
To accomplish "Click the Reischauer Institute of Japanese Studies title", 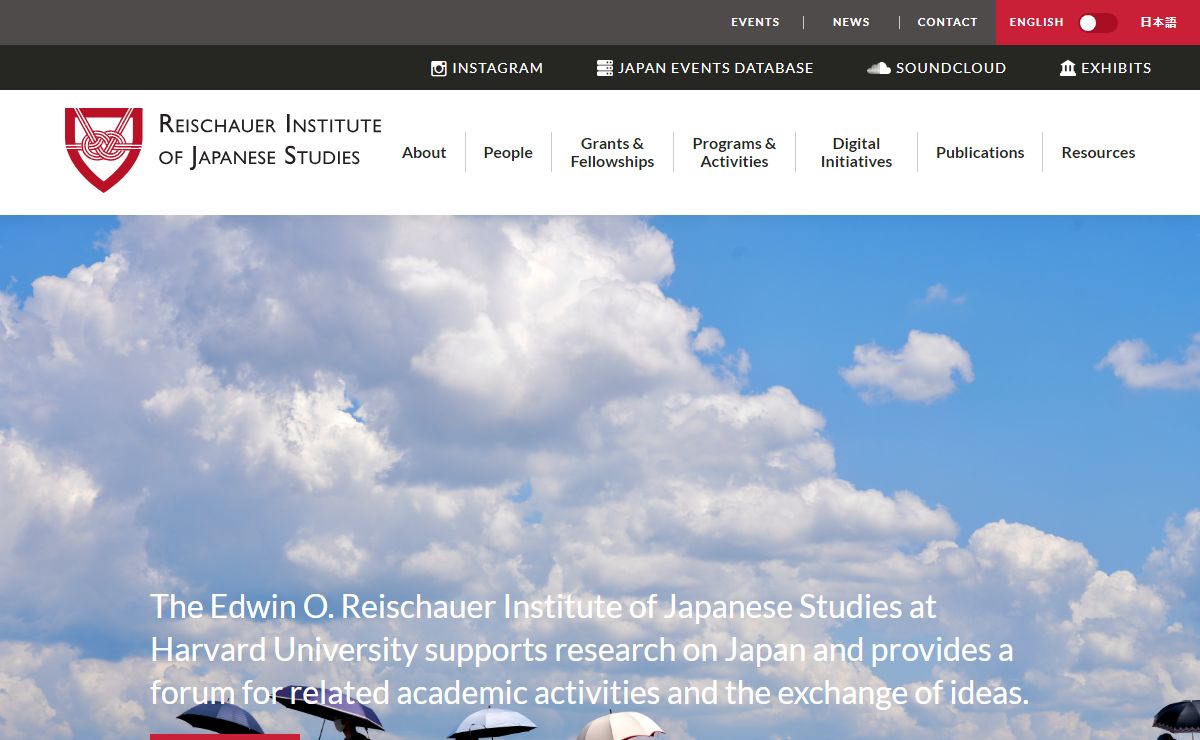I will click(x=270, y=140).
